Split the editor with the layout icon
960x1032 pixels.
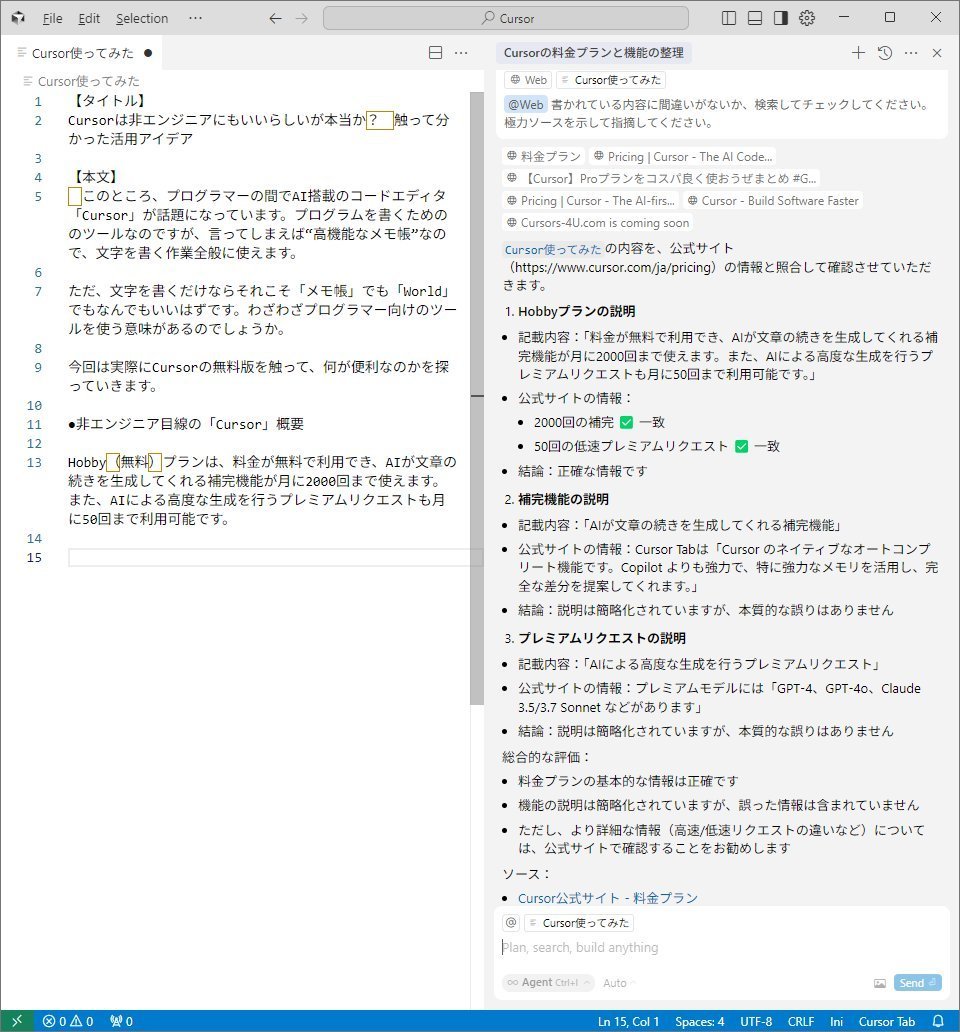[435, 53]
